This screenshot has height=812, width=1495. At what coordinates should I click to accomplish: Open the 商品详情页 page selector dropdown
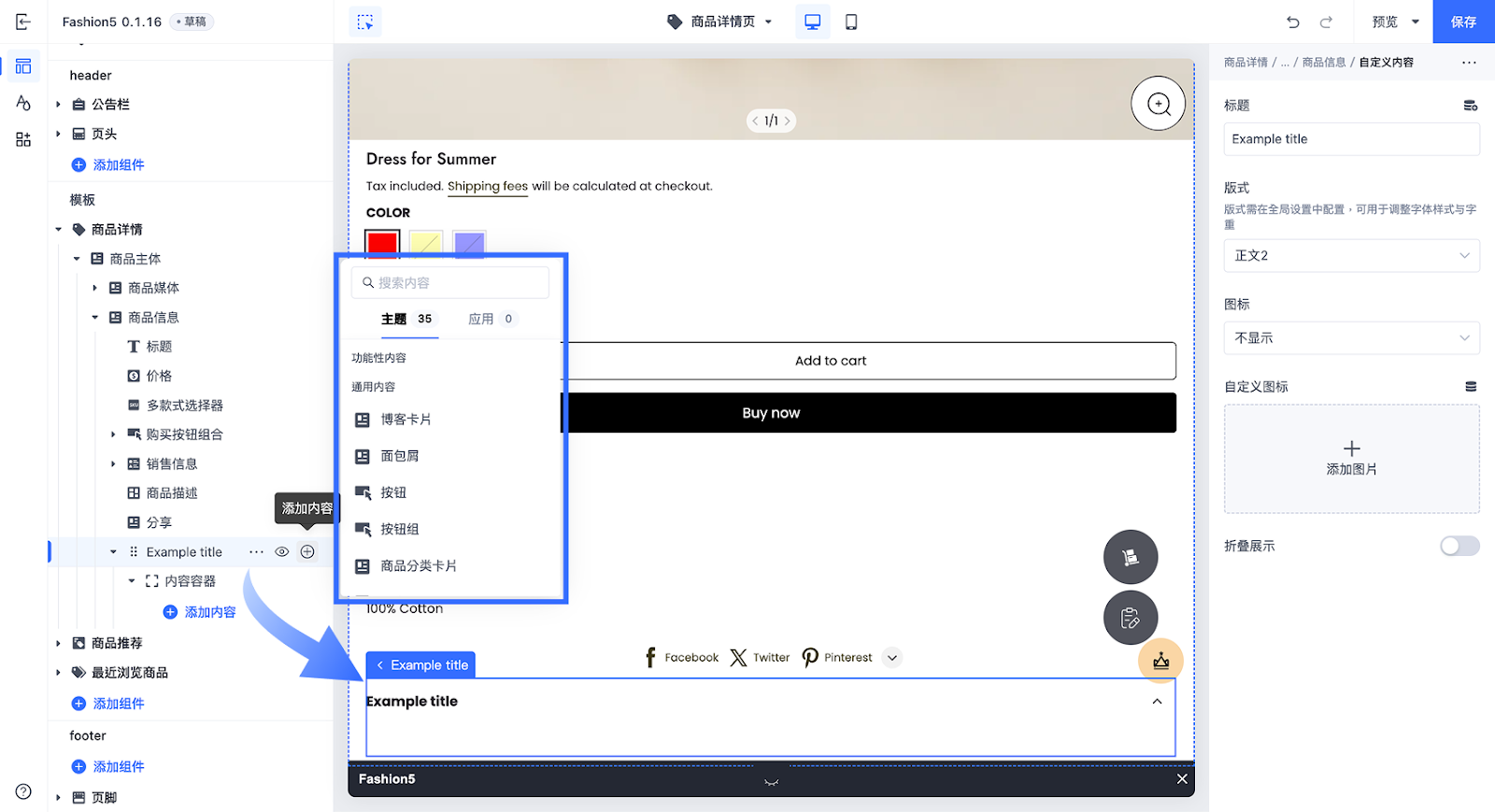720,21
